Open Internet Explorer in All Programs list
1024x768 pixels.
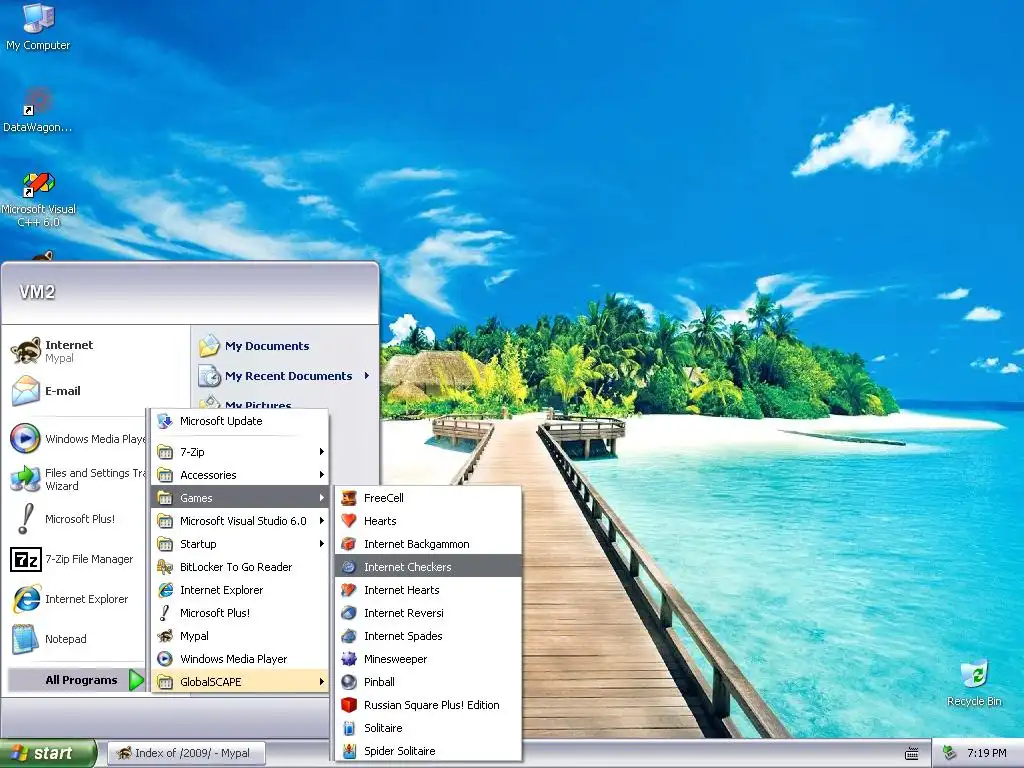point(240,590)
